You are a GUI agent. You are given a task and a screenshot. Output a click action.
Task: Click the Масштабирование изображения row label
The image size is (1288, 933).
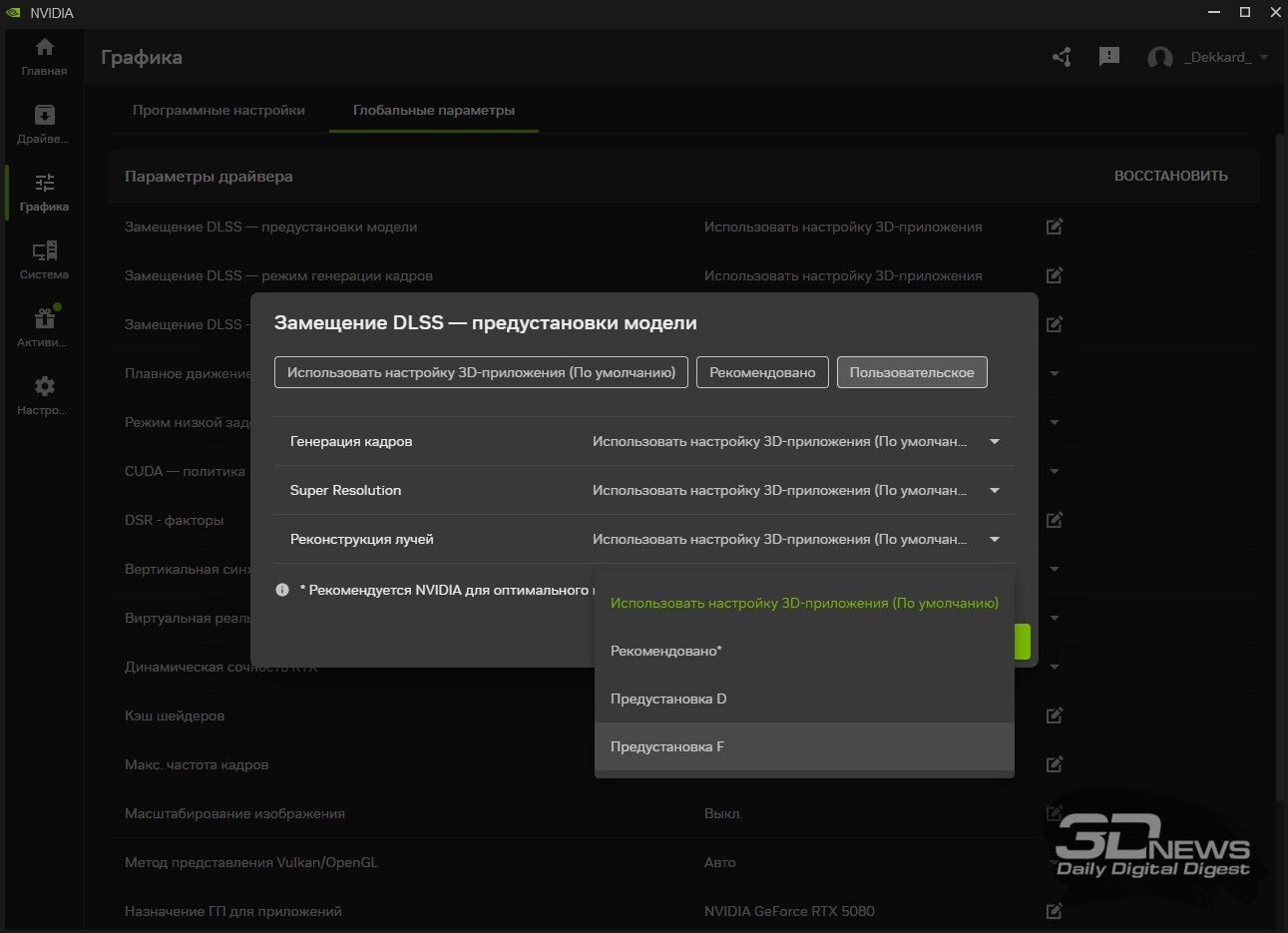click(x=234, y=813)
